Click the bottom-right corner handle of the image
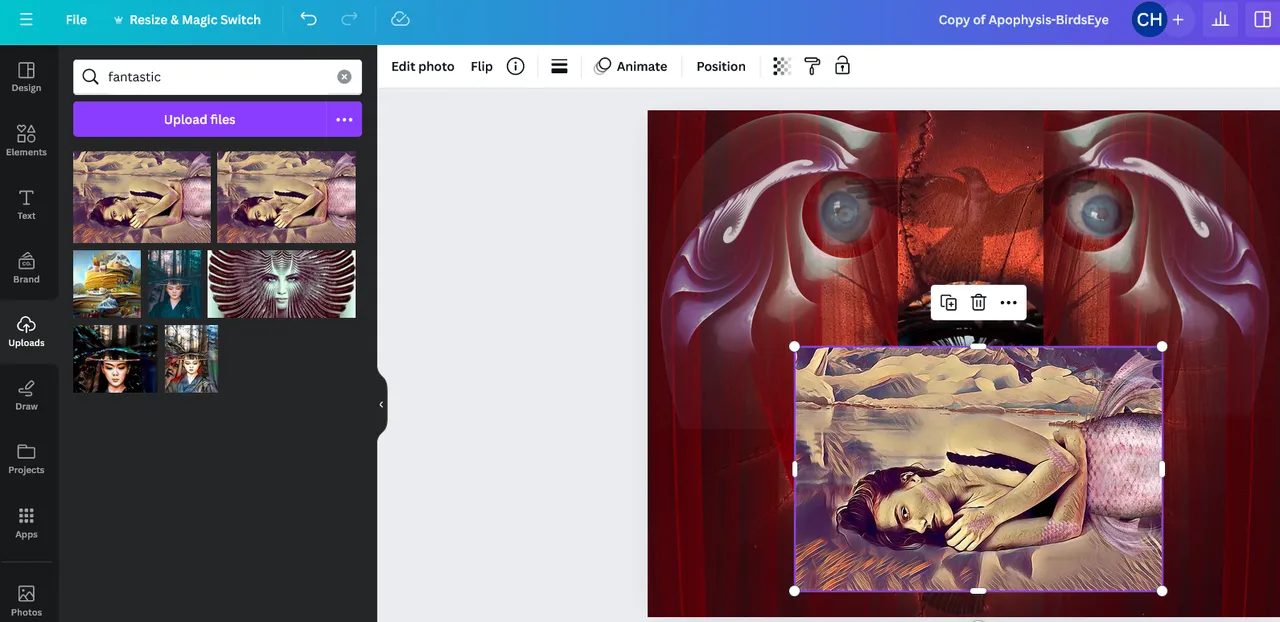This screenshot has height=622, width=1280. (x=1162, y=591)
